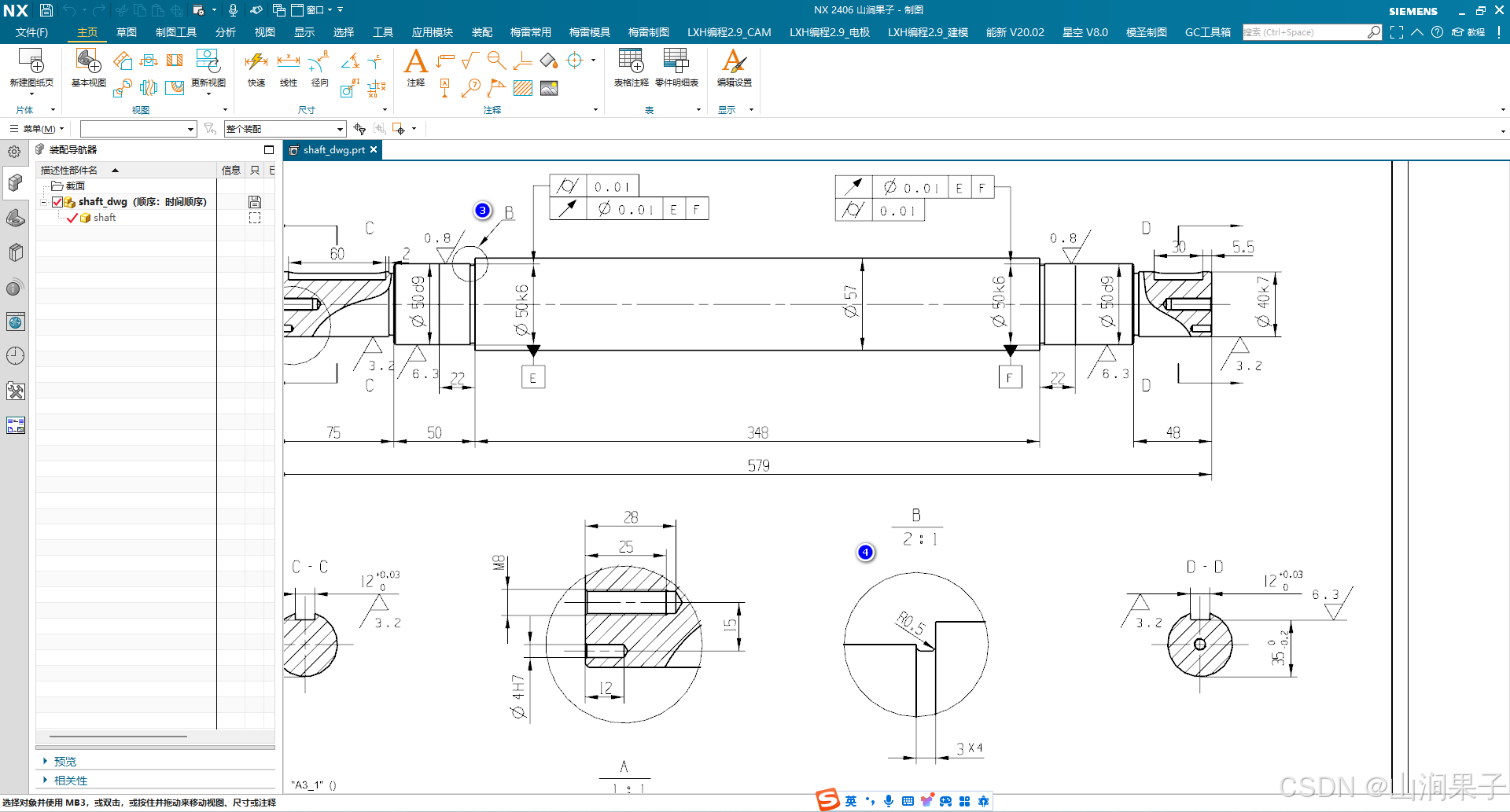Collapse the shaft_dwg tree node
Viewport: 1510px width, 812px height.
44,202
